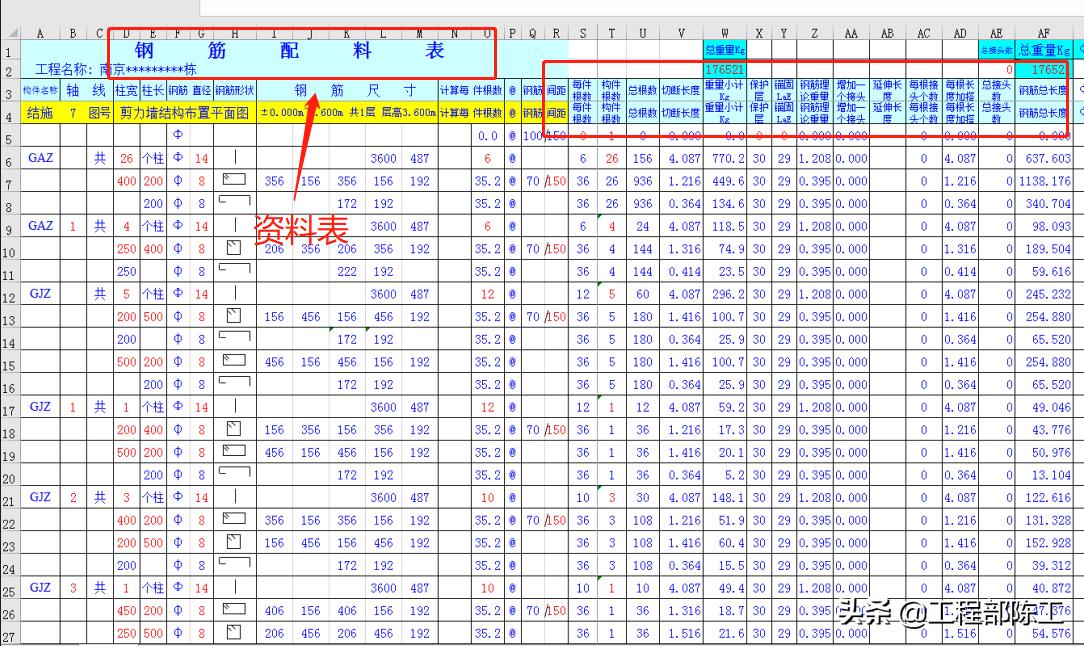Click the total weight value 176521
The width and height of the screenshot is (1084, 646).
tap(724, 71)
